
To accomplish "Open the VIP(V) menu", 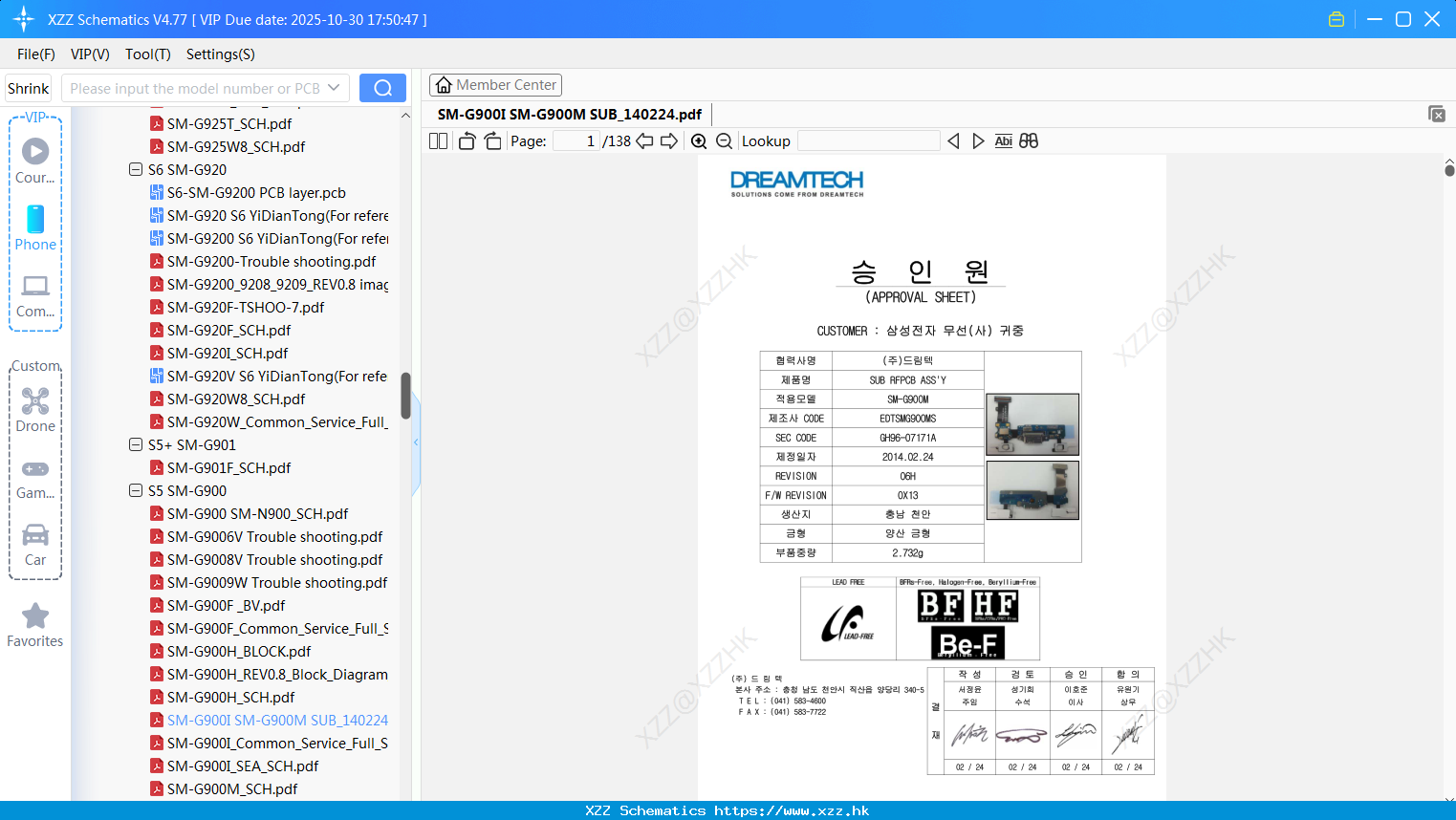I will [90, 54].
